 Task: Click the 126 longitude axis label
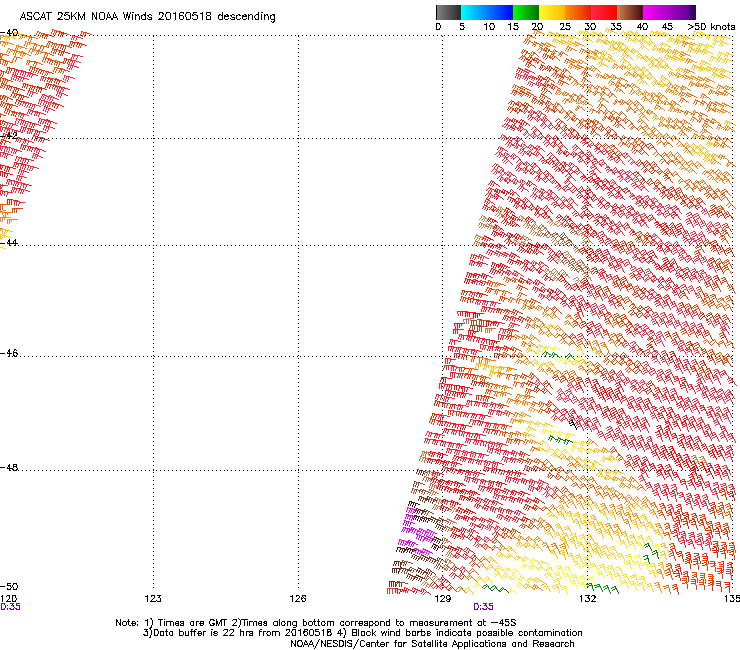[x=298, y=599]
